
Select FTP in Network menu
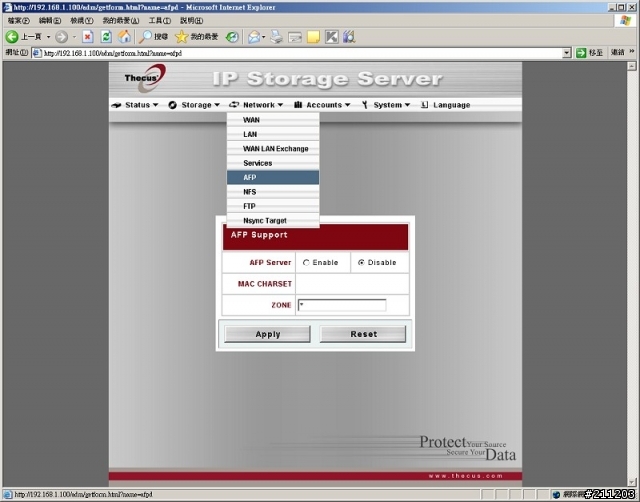273,206
